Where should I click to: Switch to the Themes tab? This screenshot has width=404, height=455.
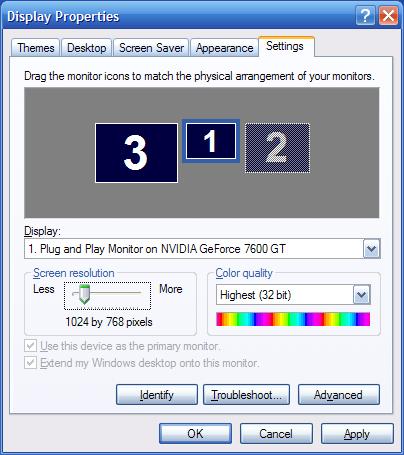click(36, 48)
